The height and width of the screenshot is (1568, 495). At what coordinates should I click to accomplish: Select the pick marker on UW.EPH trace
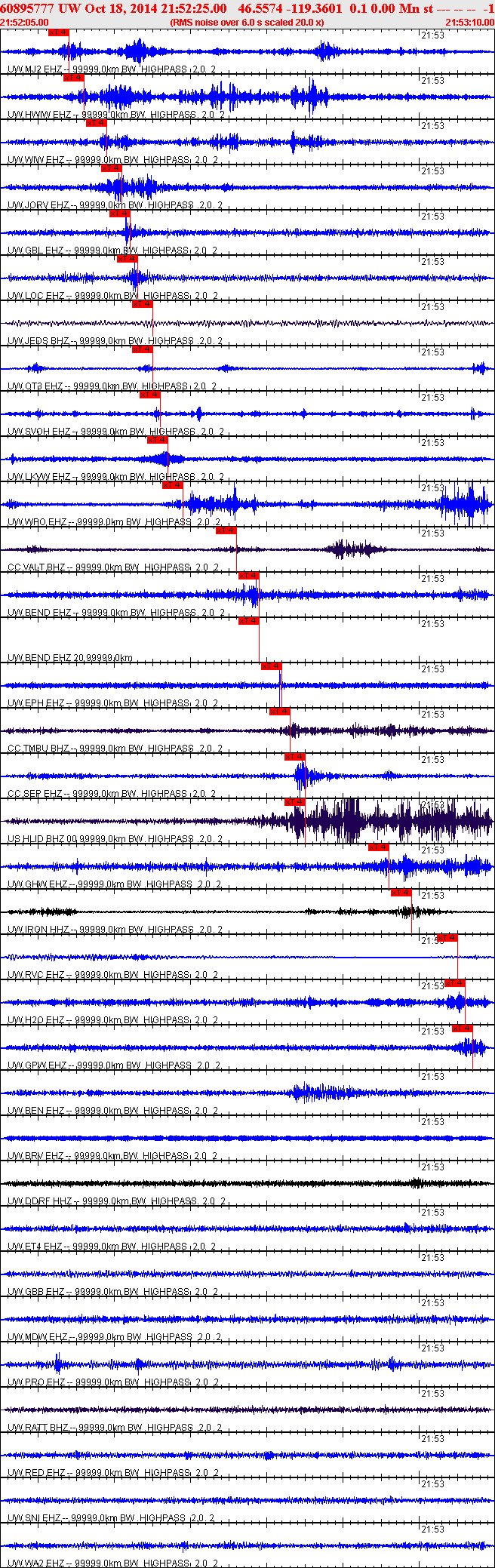click(271, 666)
